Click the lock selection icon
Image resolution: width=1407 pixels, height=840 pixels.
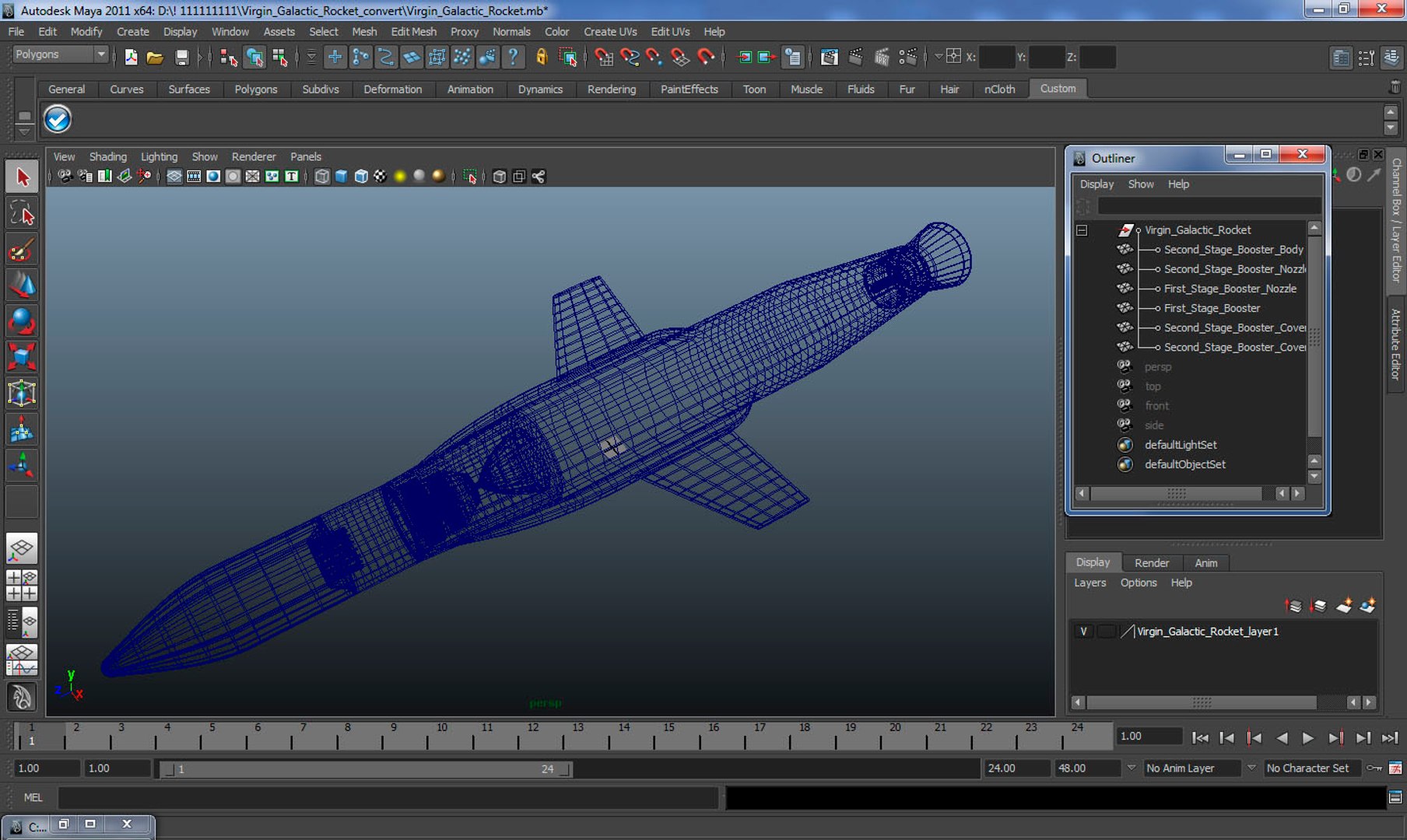click(x=542, y=57)
